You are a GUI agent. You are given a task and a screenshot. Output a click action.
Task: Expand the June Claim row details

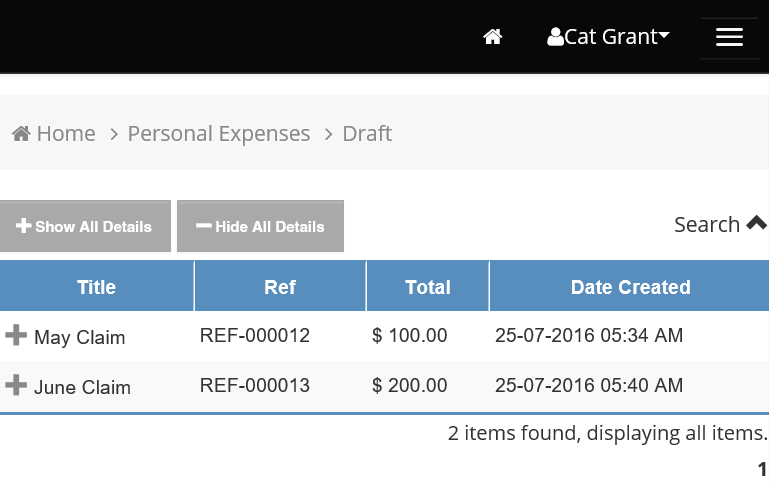coord(16,385)
